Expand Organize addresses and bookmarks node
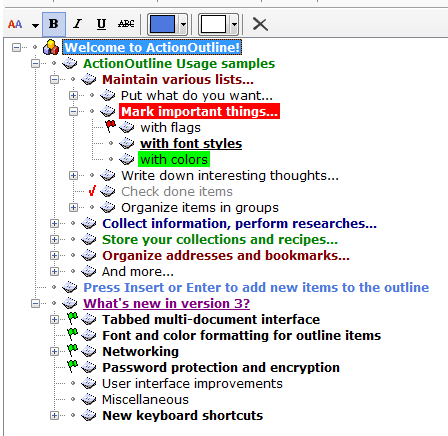This screenshot has height=436, width=448. click(x=54, y=255)
